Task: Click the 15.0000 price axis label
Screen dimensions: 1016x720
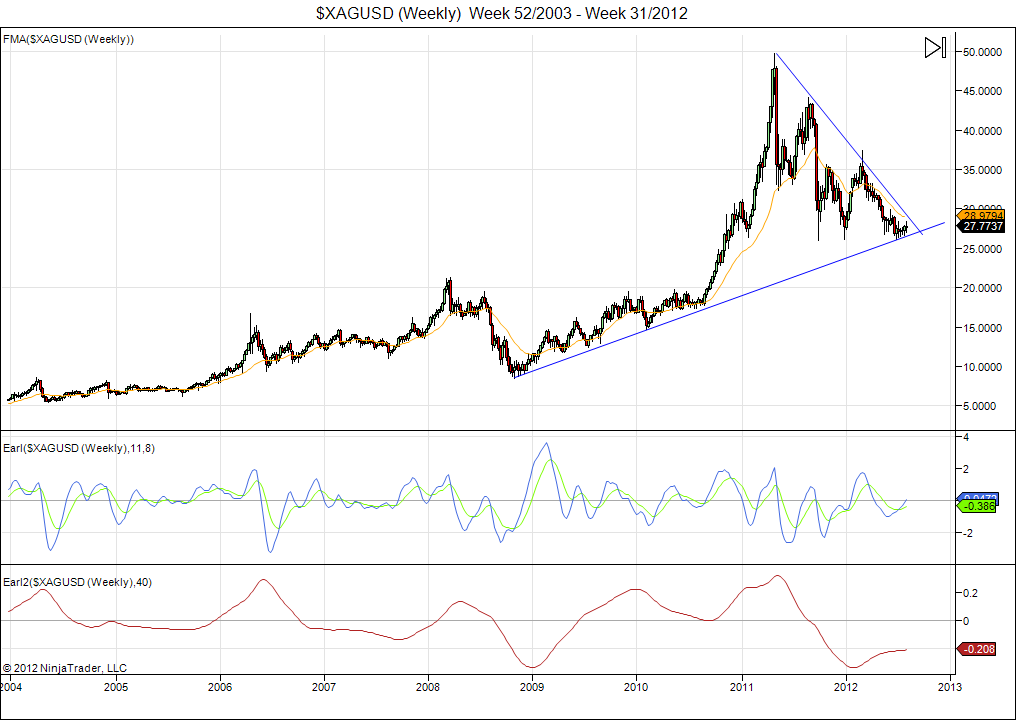Action: [x=981, y=327]
